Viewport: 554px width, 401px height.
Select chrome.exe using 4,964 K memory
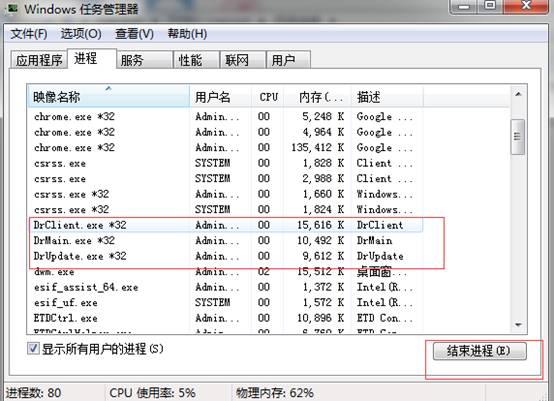[226, 132]
